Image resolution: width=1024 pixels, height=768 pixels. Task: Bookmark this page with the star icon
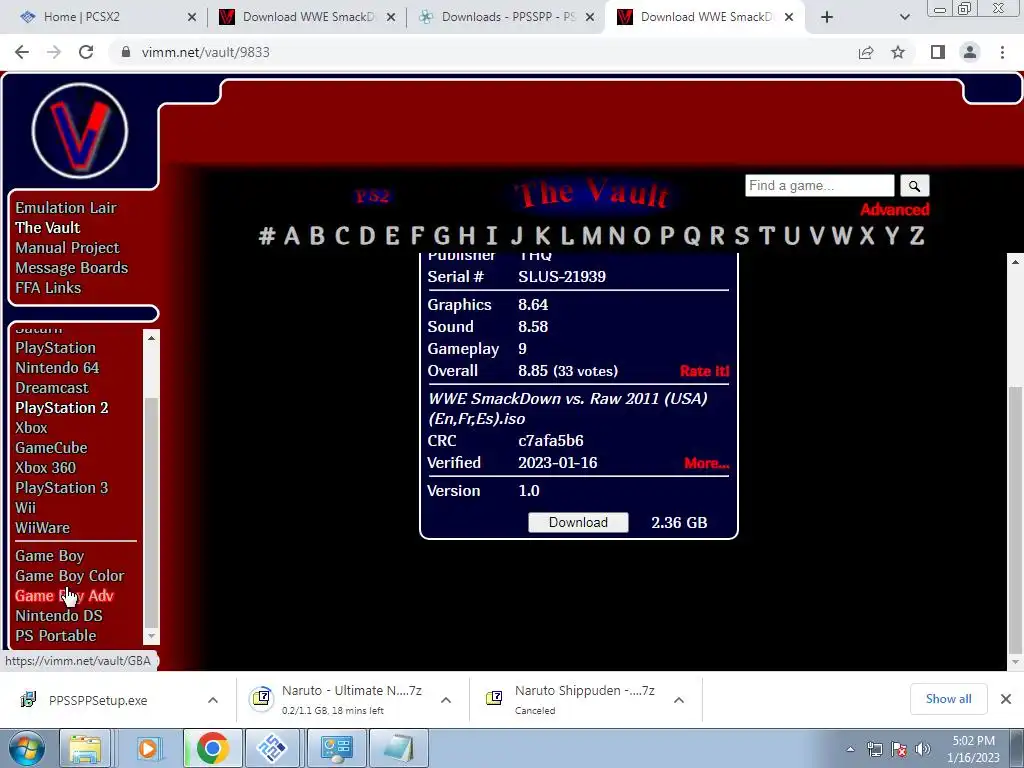coord(898,52)
